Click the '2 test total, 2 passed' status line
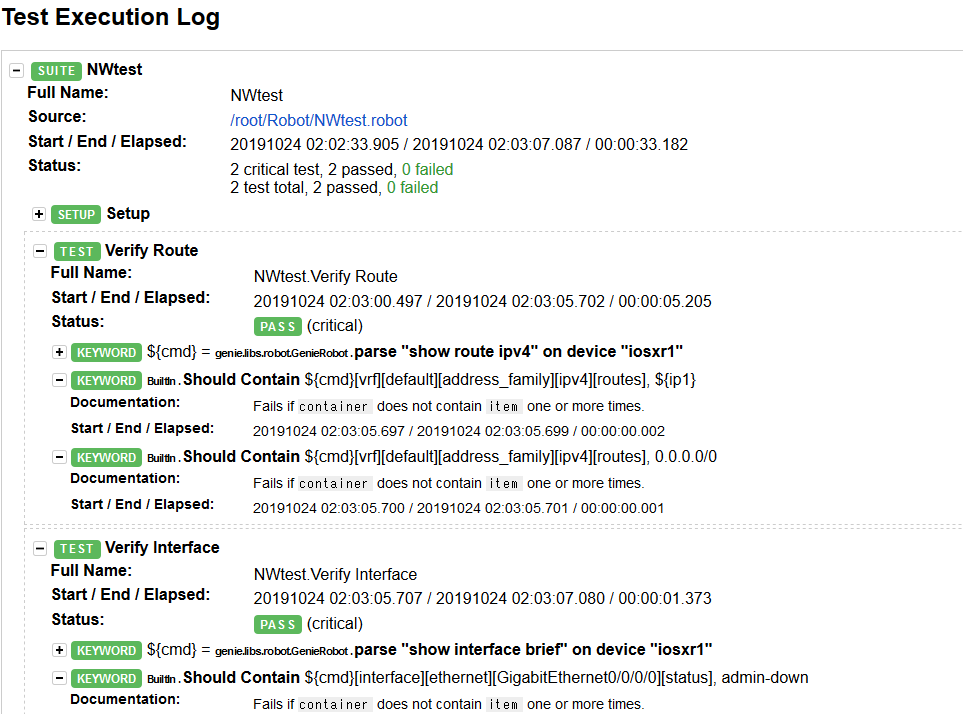This screenshot has width=963, height=714. 334,188
